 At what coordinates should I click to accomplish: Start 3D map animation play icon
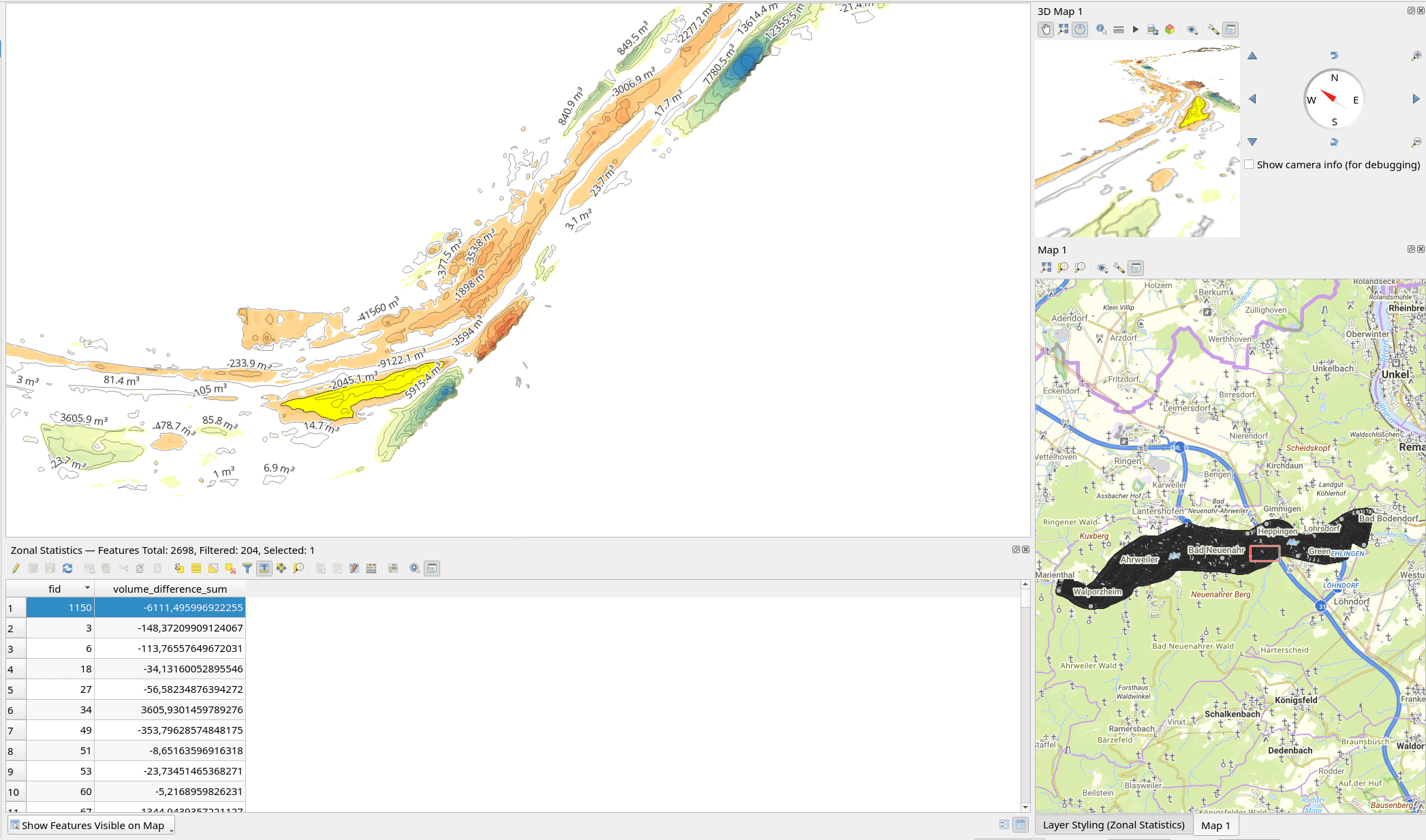(1135, 29)
